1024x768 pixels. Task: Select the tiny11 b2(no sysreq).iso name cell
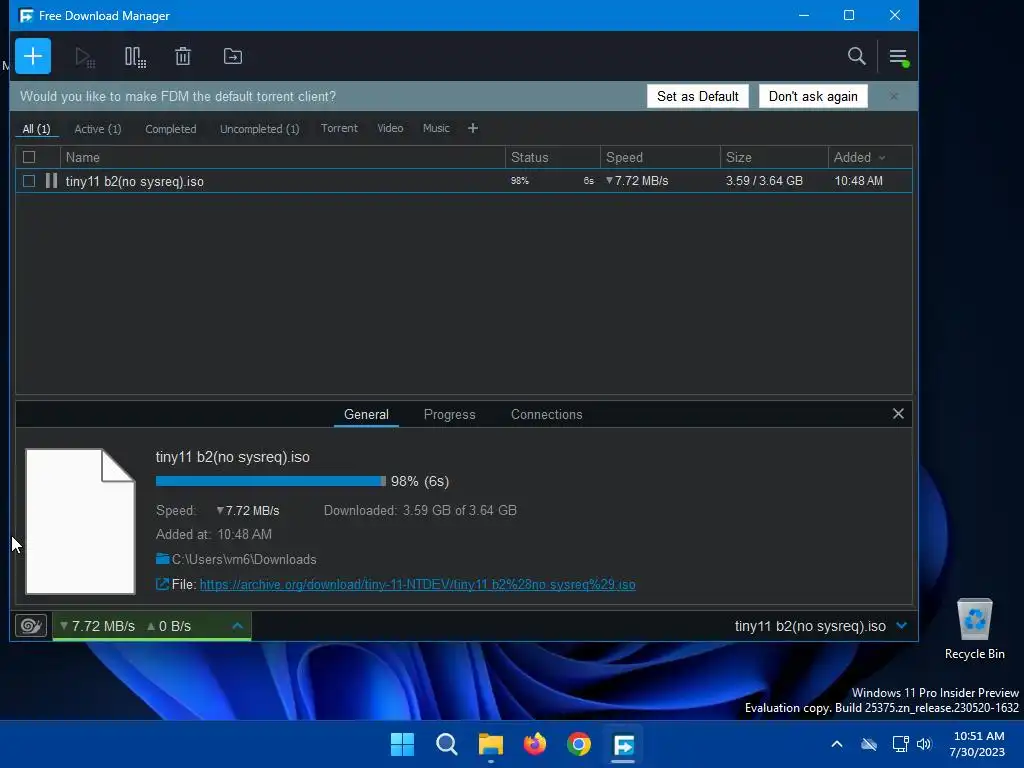(x=135, y=182)
